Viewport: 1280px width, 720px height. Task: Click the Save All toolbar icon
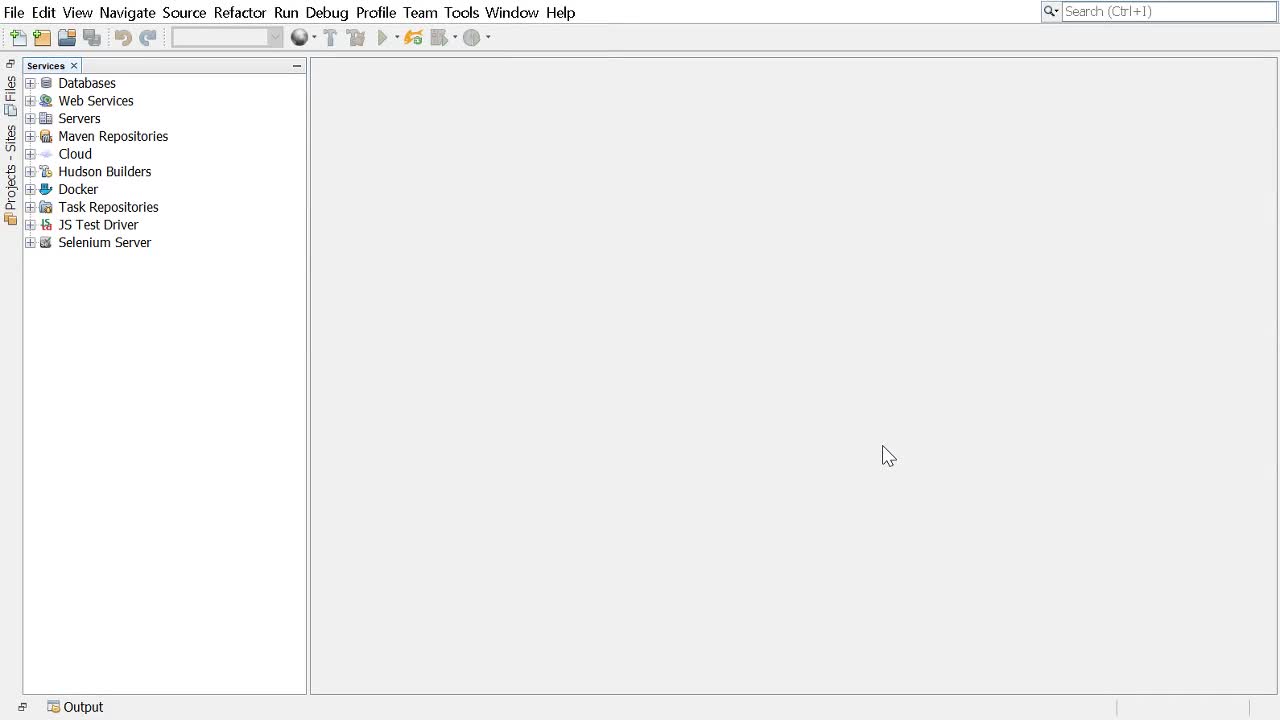coord(92,37)
